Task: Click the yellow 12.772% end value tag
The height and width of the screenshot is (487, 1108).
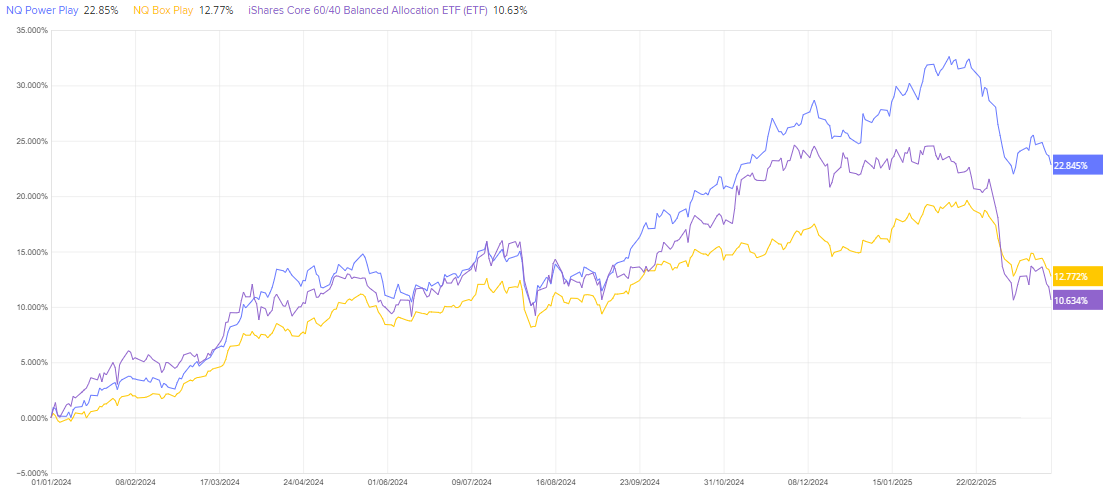Action: point(1077,276)
